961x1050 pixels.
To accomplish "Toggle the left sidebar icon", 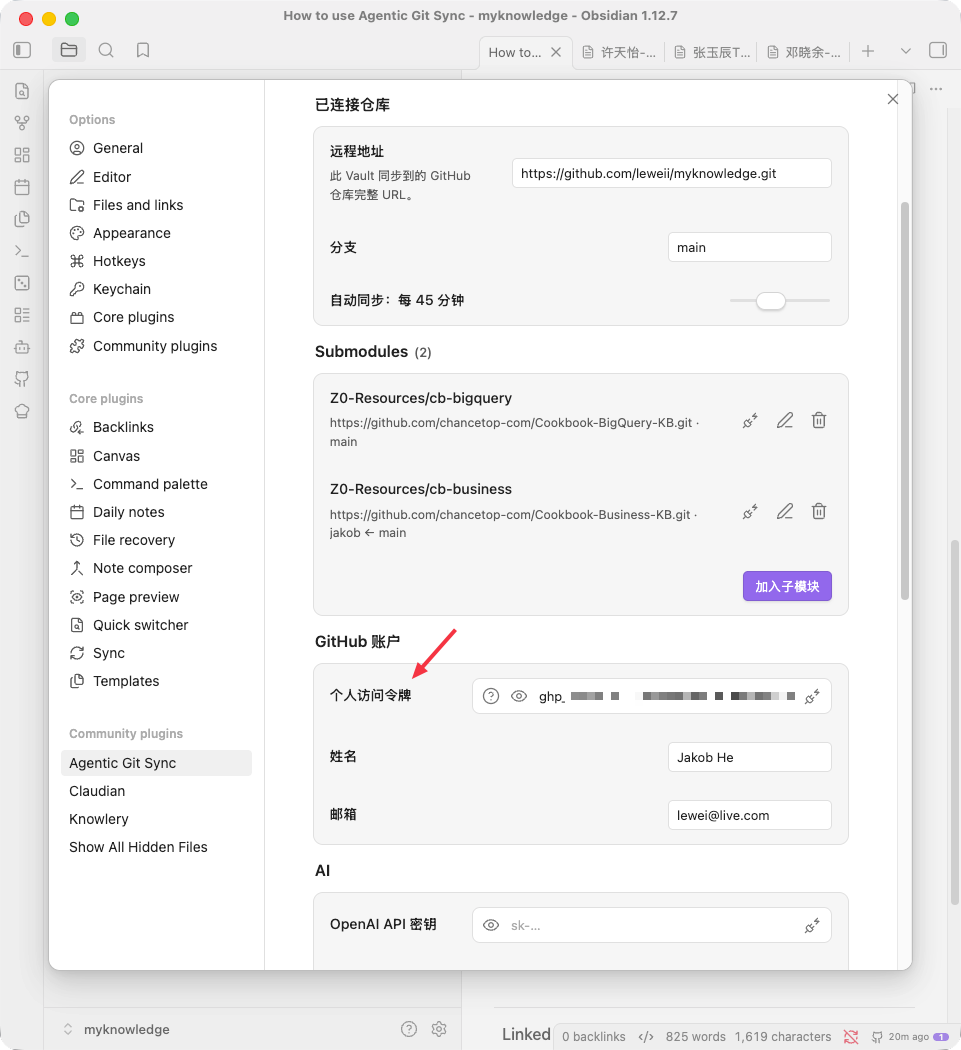I will 22,50.
